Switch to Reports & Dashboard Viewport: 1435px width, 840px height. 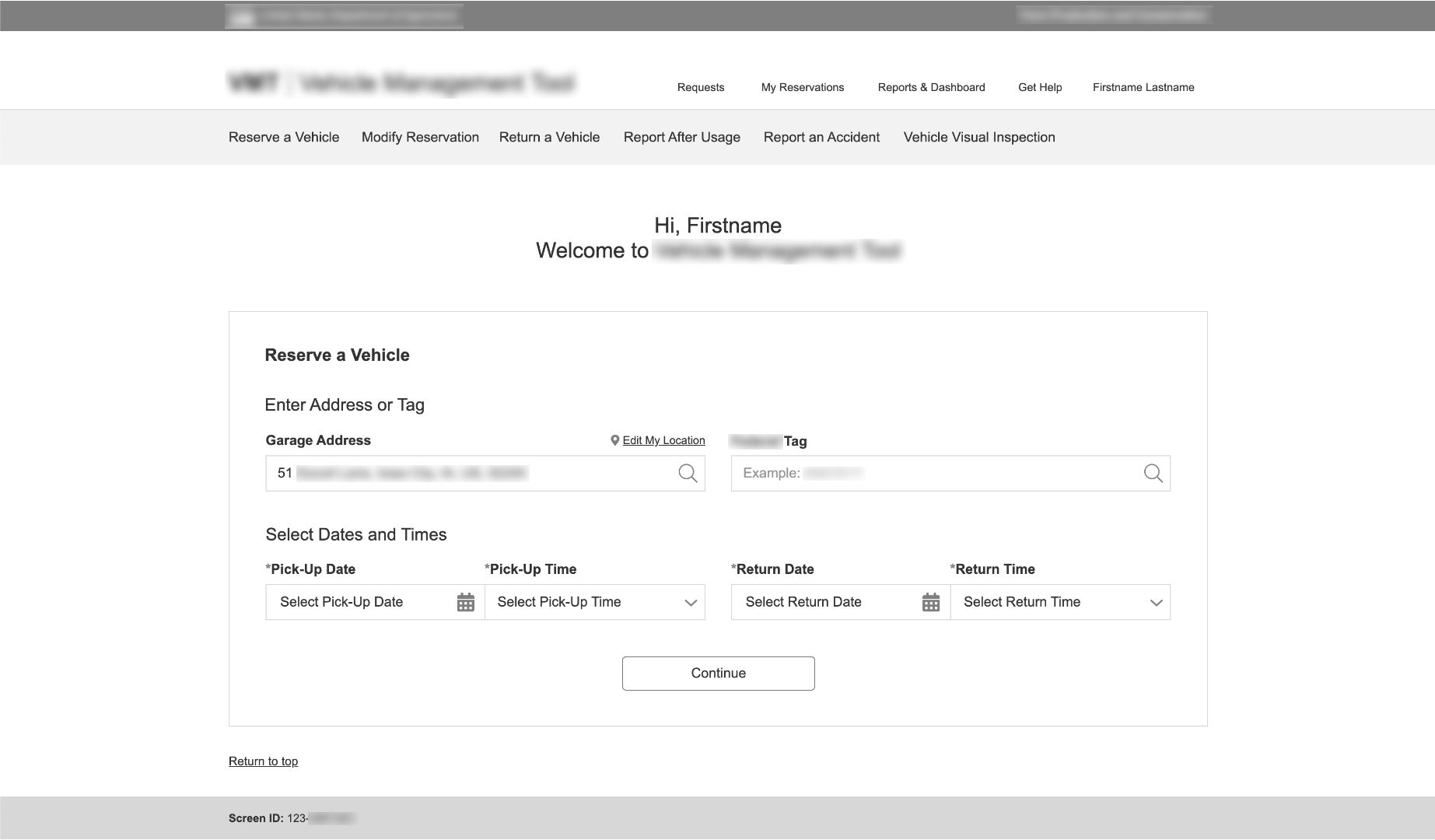pyautogui.click(x=931, y=87)
